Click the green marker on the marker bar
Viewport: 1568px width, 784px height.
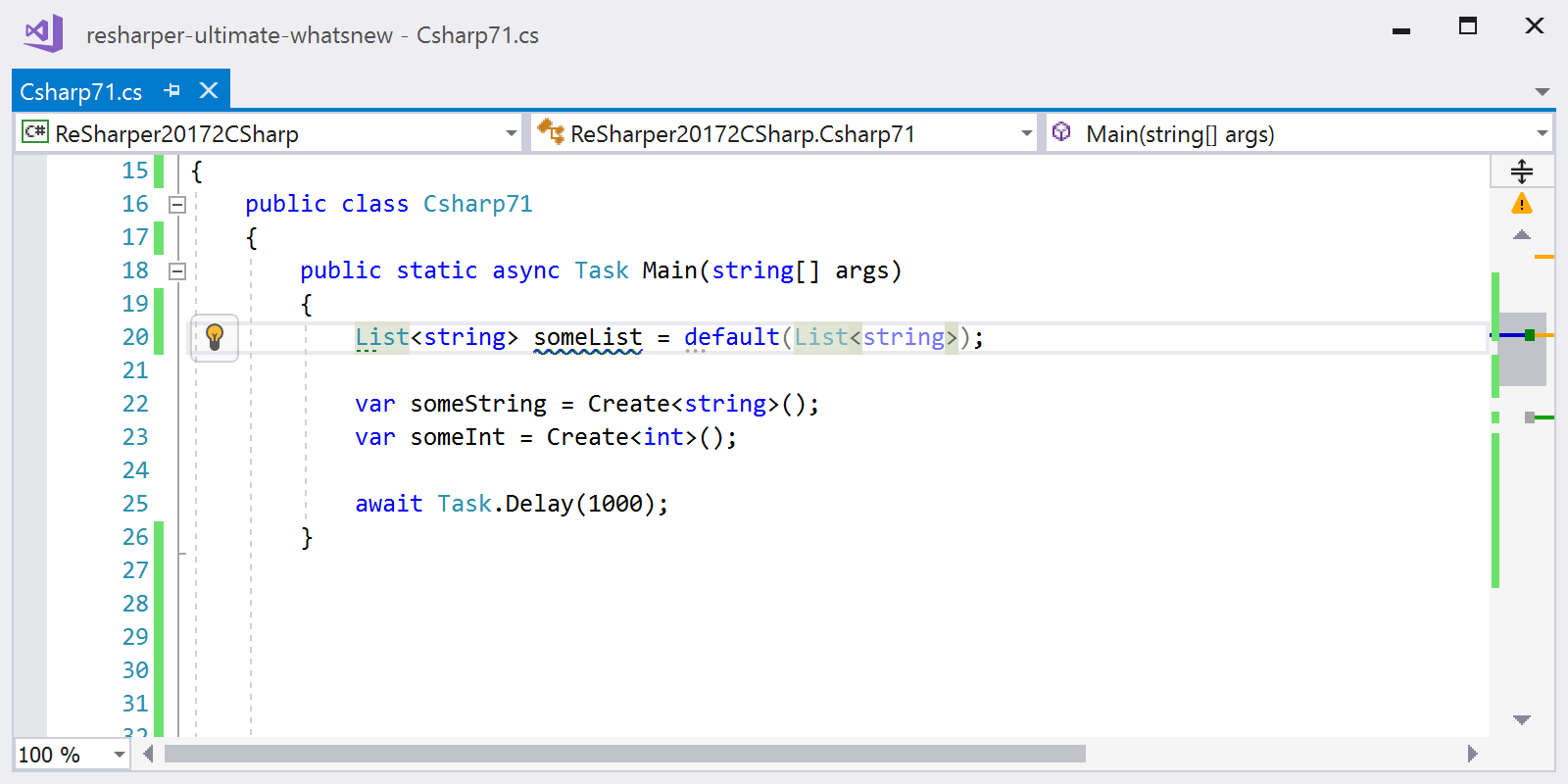[x=1544, y=417]
